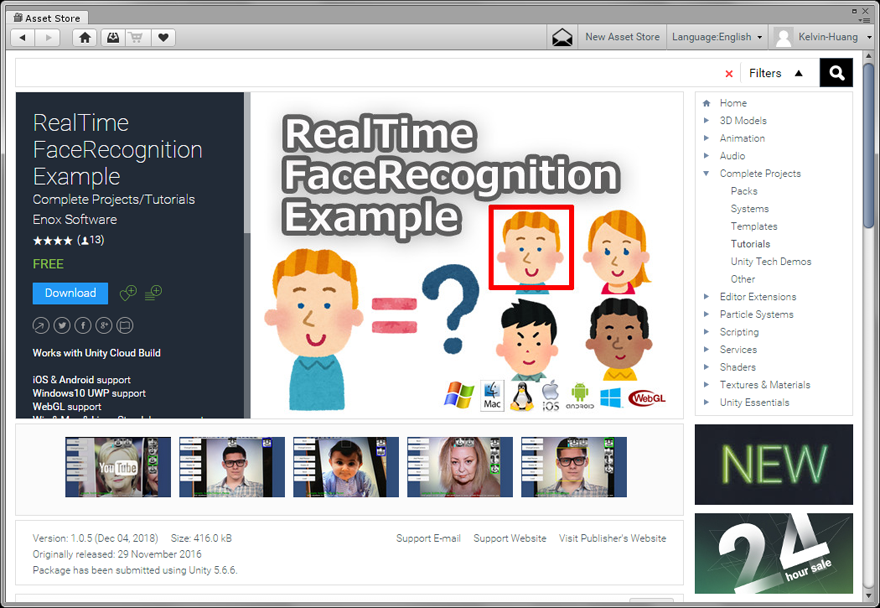Open the Support Website link
Viewport: 880px width, 608px height.
(510, 538)
